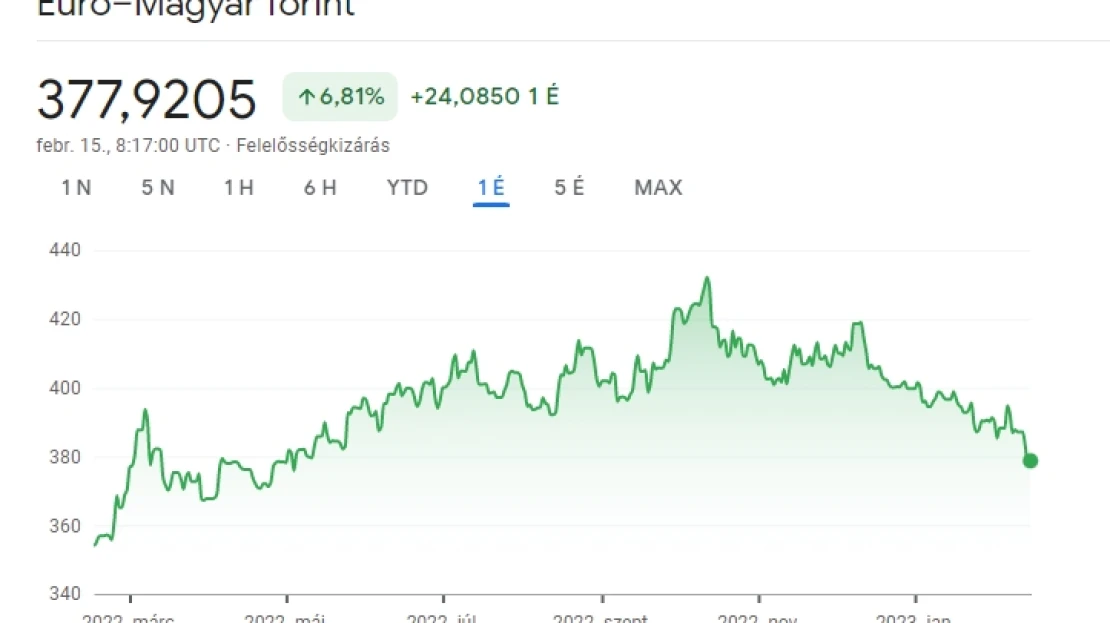
Task: Open the Felelősségkizárás disclaimer link
Action: [x=313, y=145]
